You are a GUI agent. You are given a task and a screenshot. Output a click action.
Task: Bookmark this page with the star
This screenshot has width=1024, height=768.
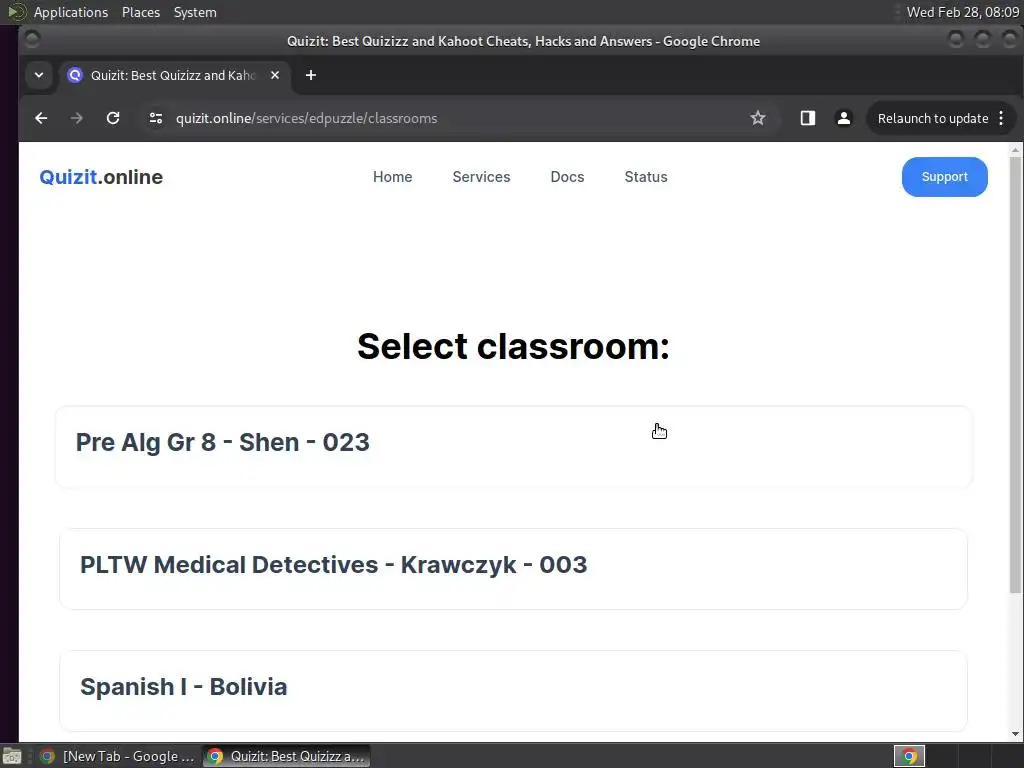[x=758, y=118]
